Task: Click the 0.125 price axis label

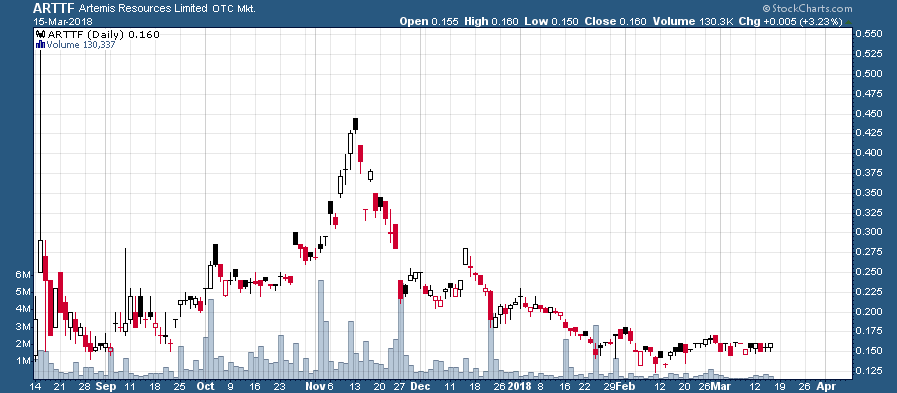Action: pyautogui.click(x=868, y=370)
